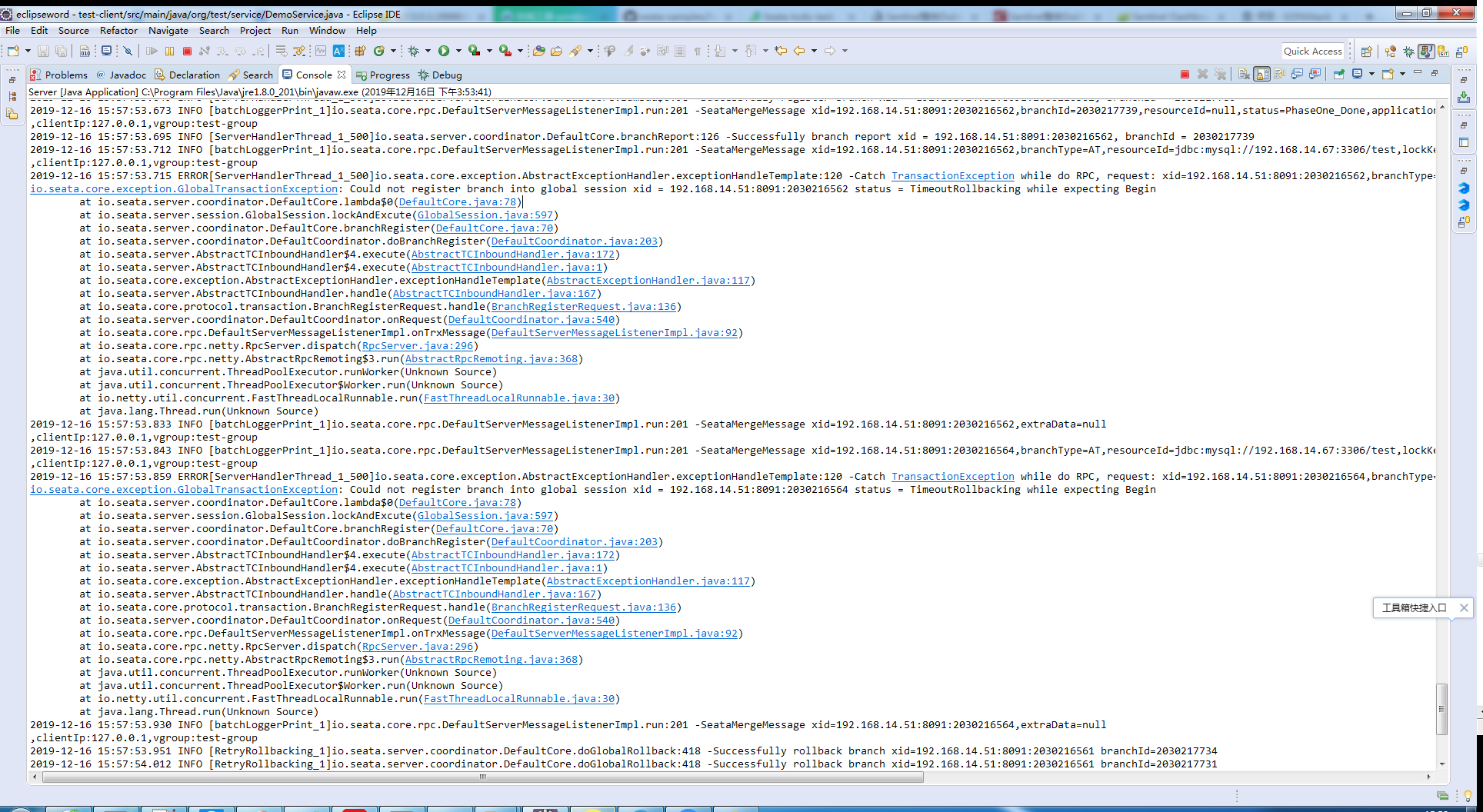Click the Last Edit Location icon

click(781, 51)
